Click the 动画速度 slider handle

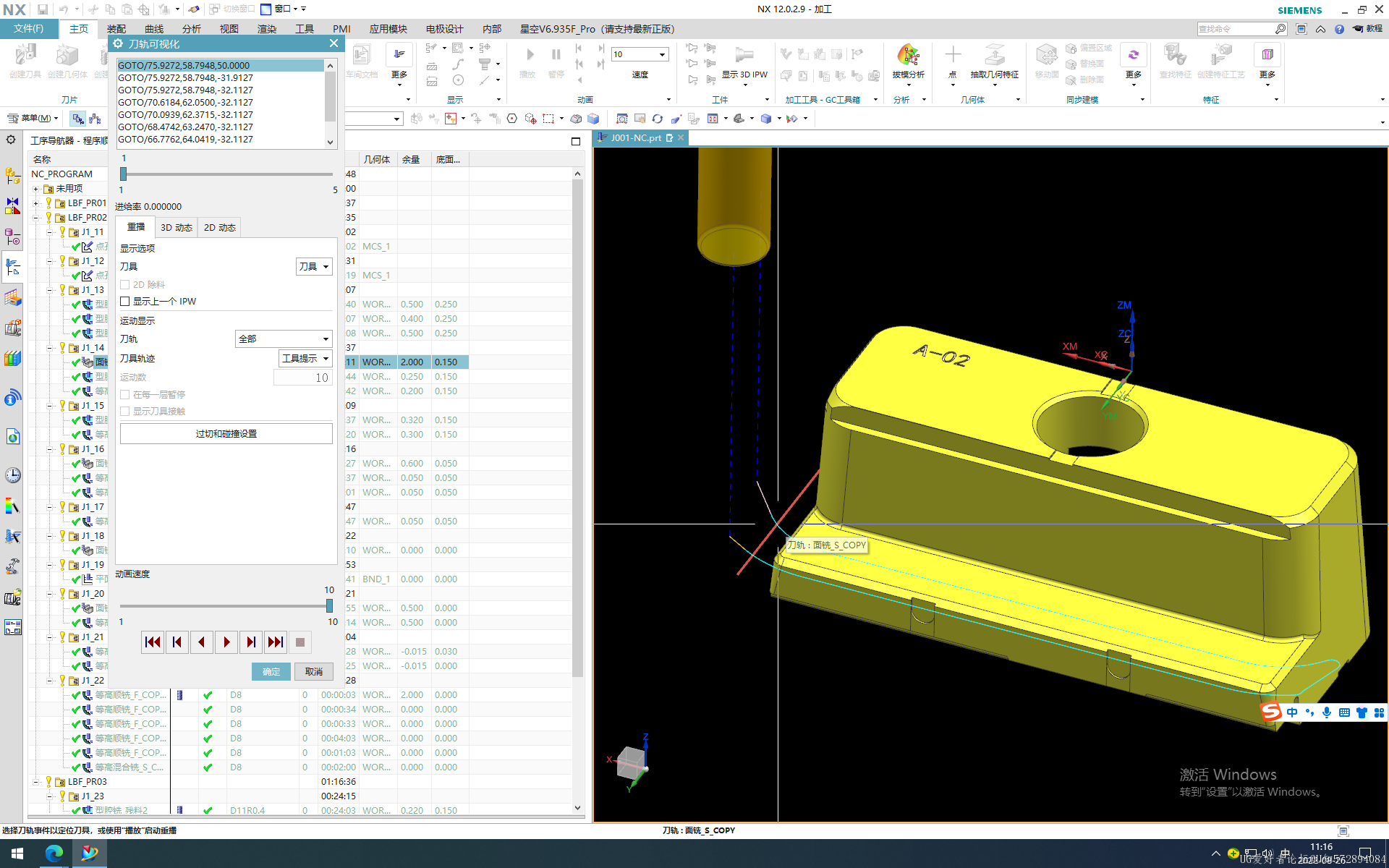tap(329, 605)
